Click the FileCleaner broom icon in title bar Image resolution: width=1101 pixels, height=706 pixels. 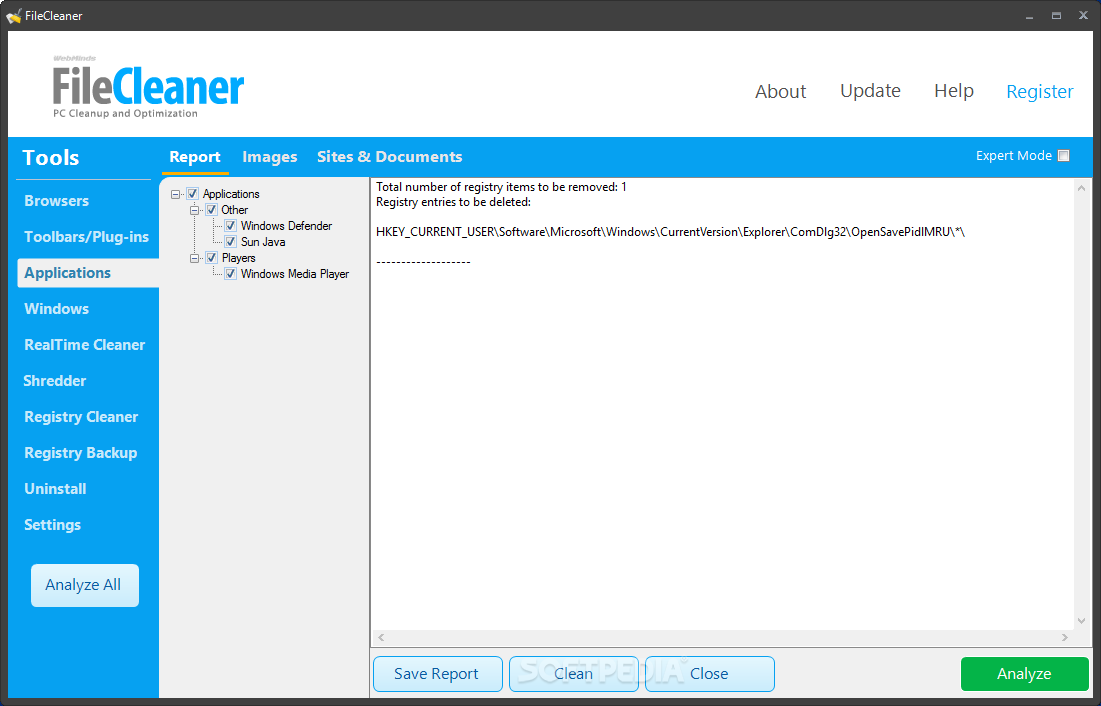coord(13,15)
